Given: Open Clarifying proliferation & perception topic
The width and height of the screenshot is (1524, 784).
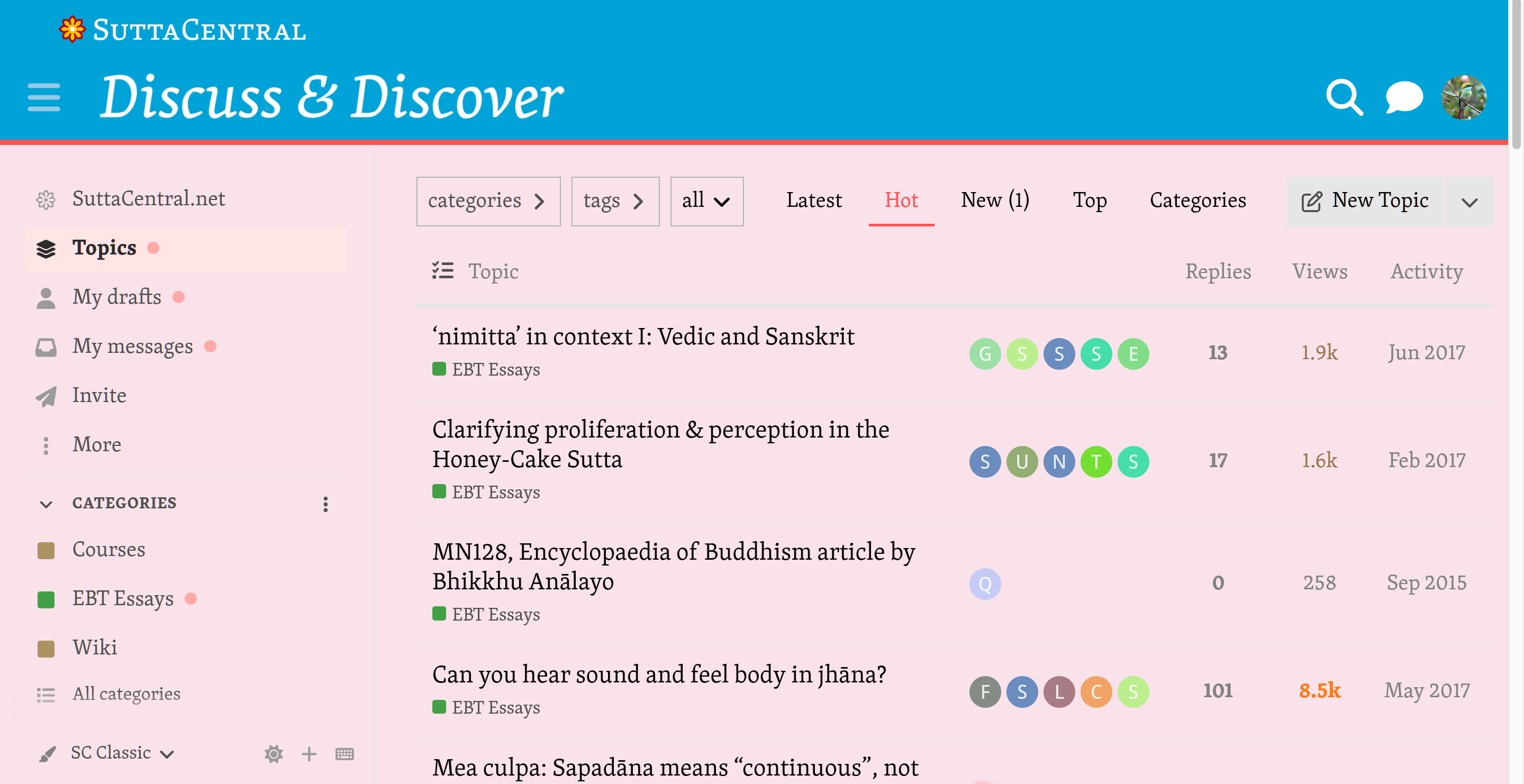Looking at the screenshot, I should click(x=660, y=444).
